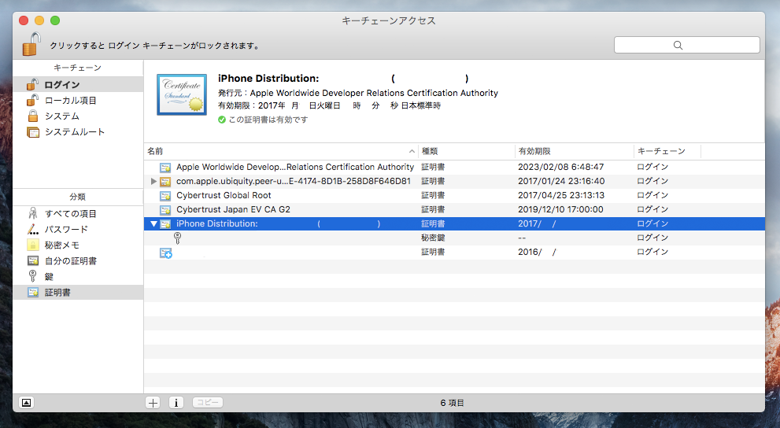Screen dimensions: 780x428
Task: Click the green zoom window button
Action: click(x=55, y=20)
